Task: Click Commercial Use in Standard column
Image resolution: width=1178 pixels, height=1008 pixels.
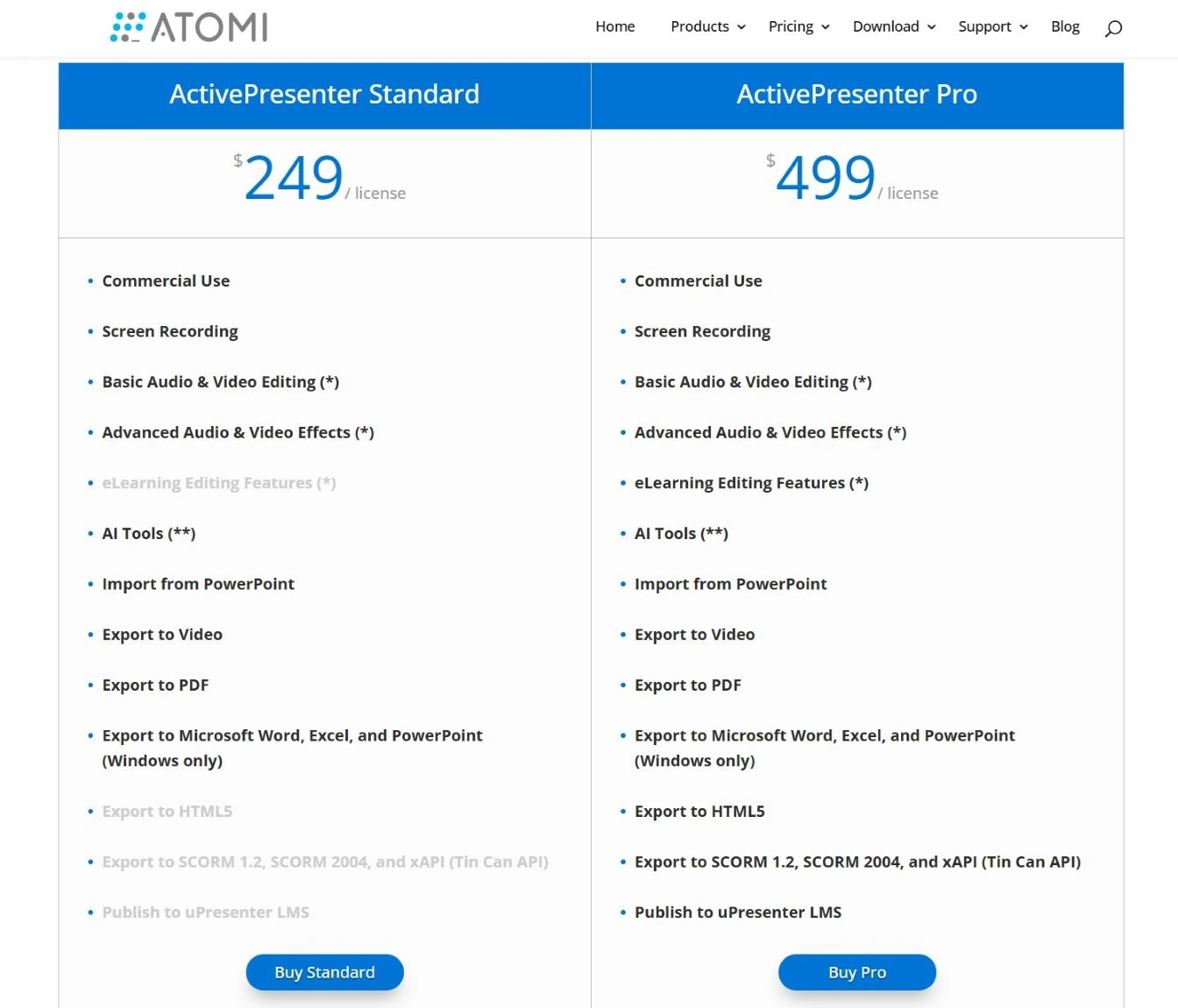Action: point(166,280)
